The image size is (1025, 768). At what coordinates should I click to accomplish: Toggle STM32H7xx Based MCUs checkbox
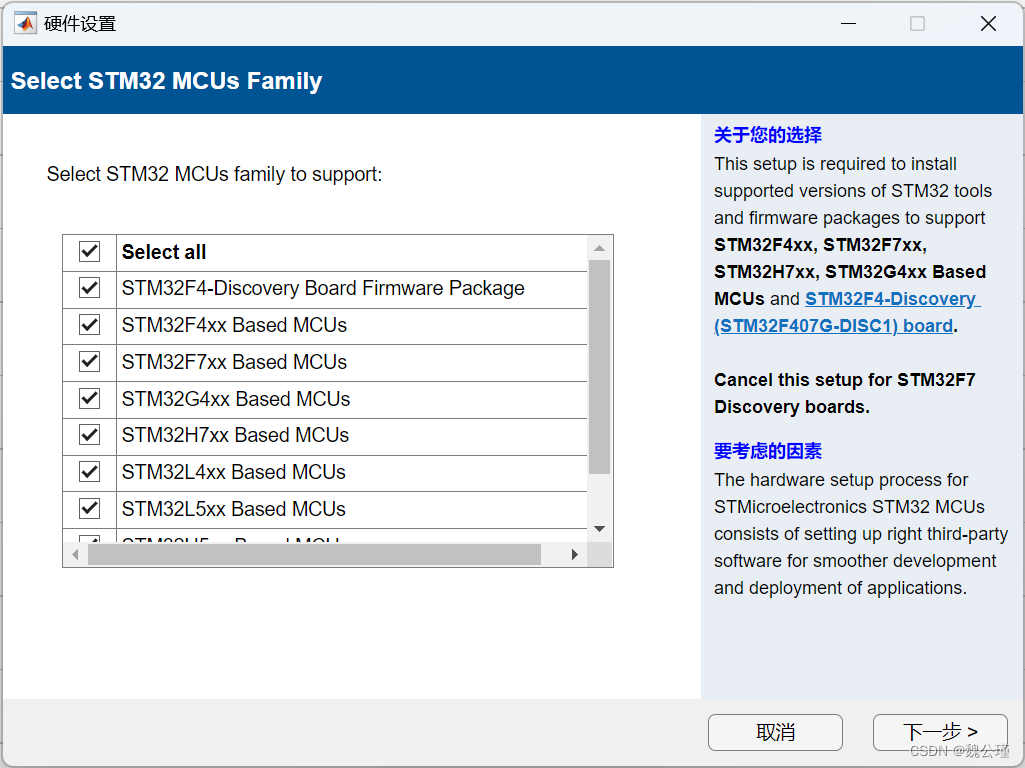(90, 435)
